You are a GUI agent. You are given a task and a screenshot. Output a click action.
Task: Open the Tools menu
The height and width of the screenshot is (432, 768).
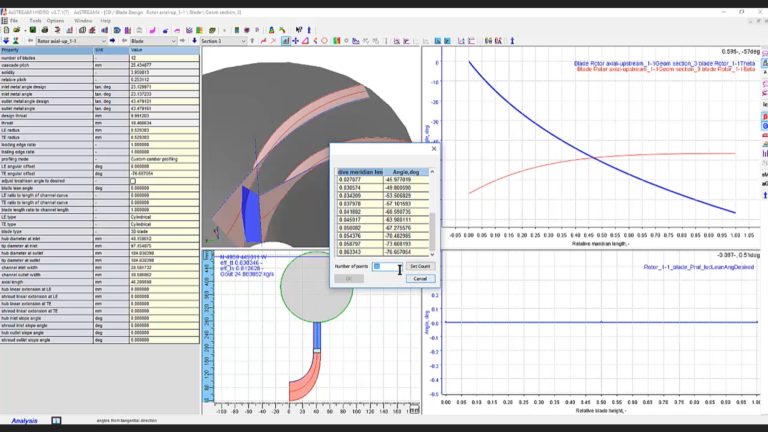(35, 21)
